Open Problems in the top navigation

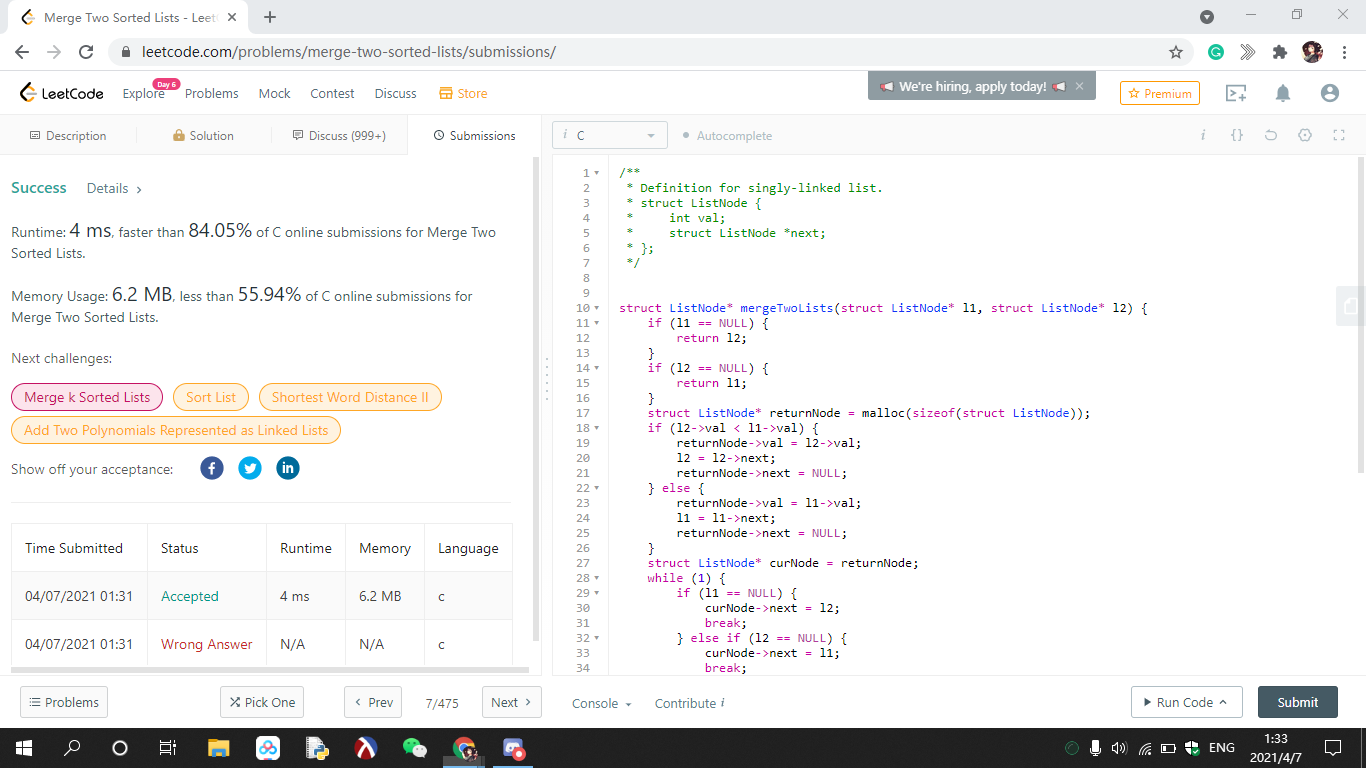(212, 93)
